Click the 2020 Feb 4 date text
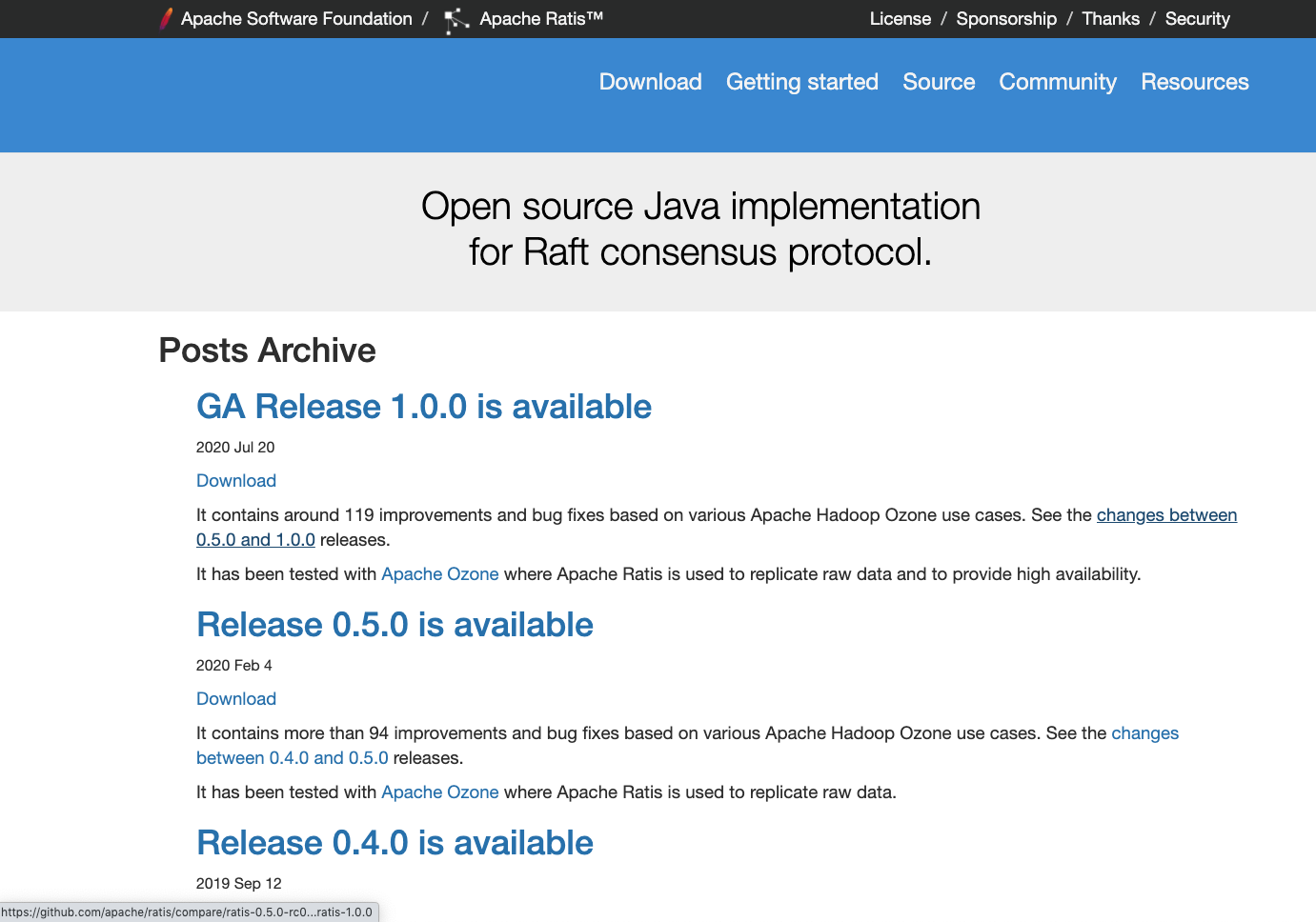Screen dimensions: 1316x922 coord(234,666)
